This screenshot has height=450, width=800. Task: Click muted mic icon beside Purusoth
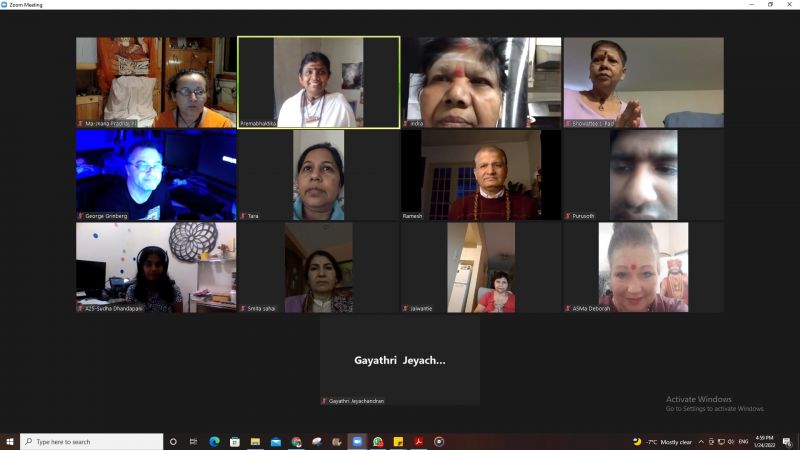pos(568,216)
